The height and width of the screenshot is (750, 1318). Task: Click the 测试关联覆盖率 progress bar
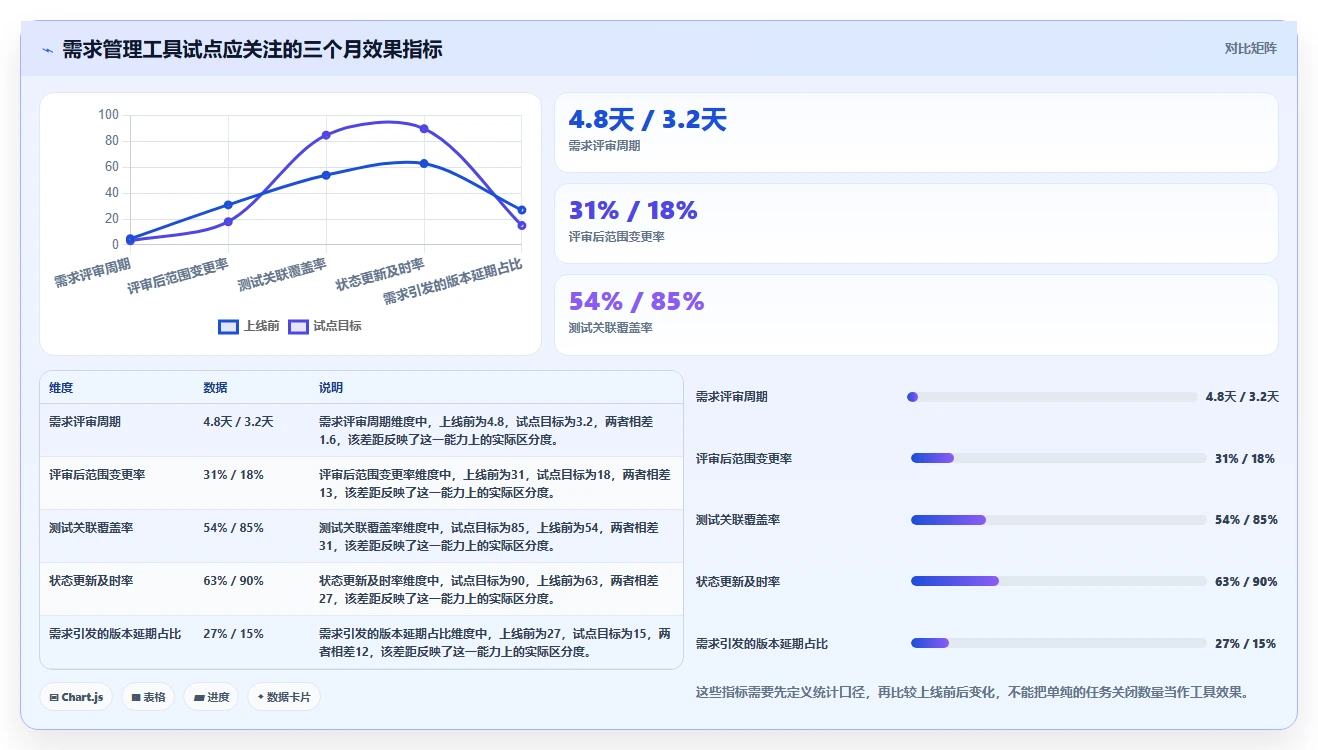click(x=1059, y=520)
